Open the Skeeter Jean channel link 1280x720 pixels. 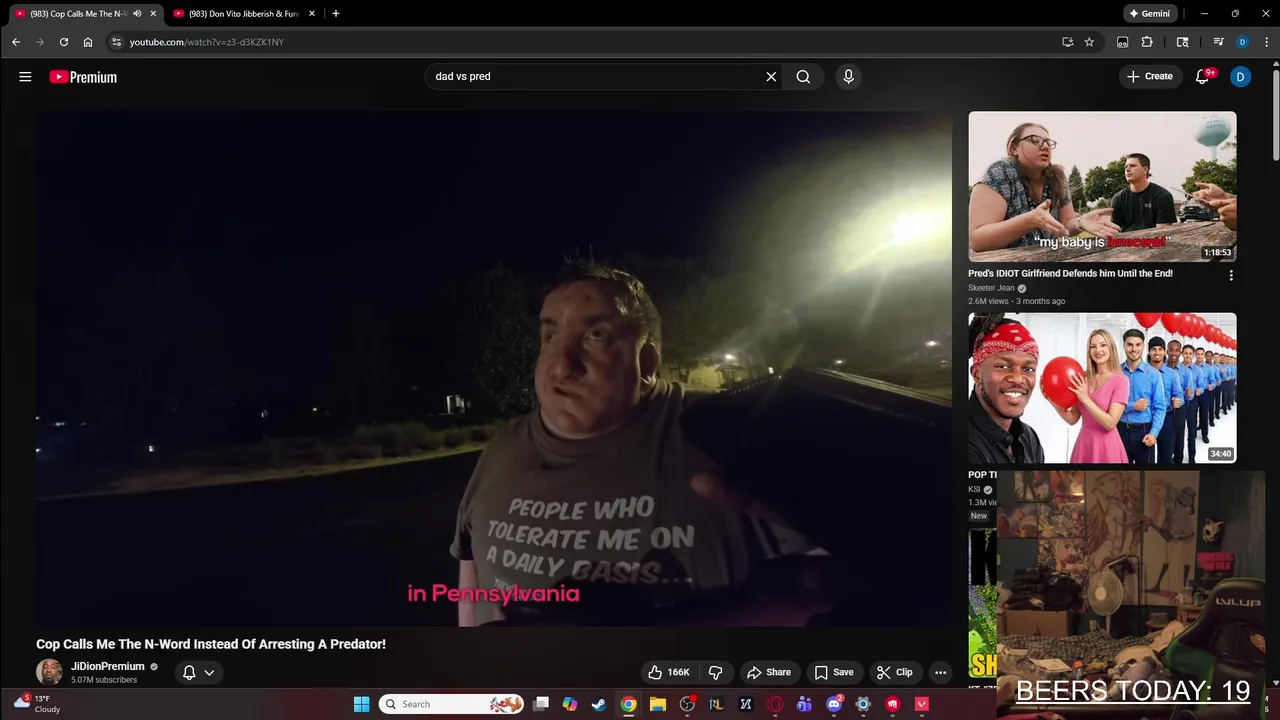pyautogui.click(x=991, y=288)
